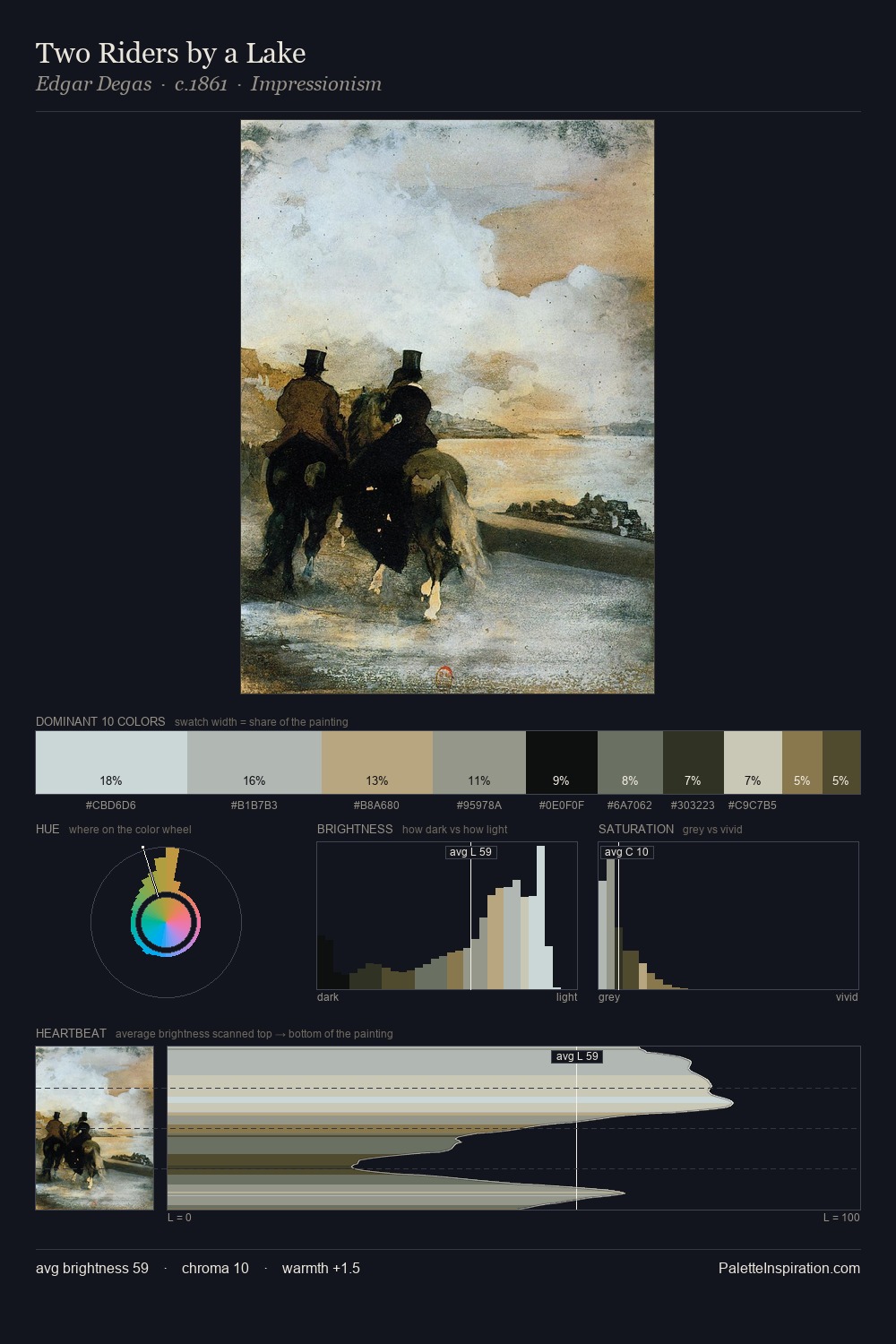Click the #C9C7B5 hex code
Screen dimensions: 896x1344
click(753, 806)
